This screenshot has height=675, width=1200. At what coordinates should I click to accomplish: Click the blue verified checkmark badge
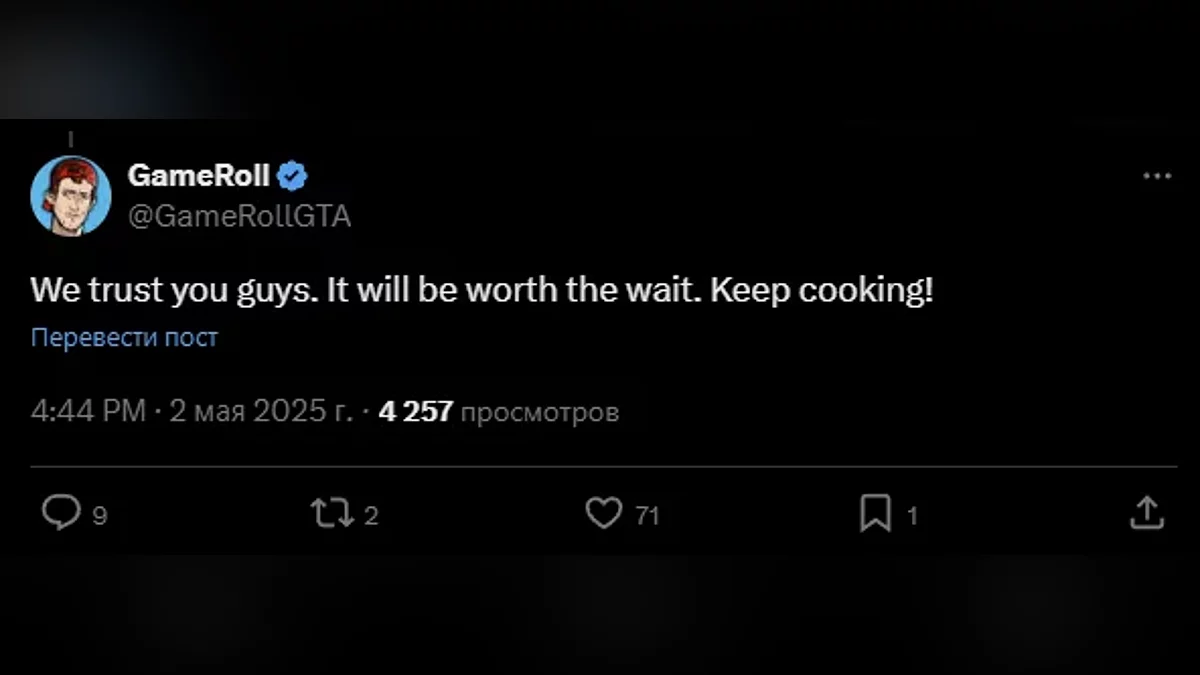tap(293, 177)
